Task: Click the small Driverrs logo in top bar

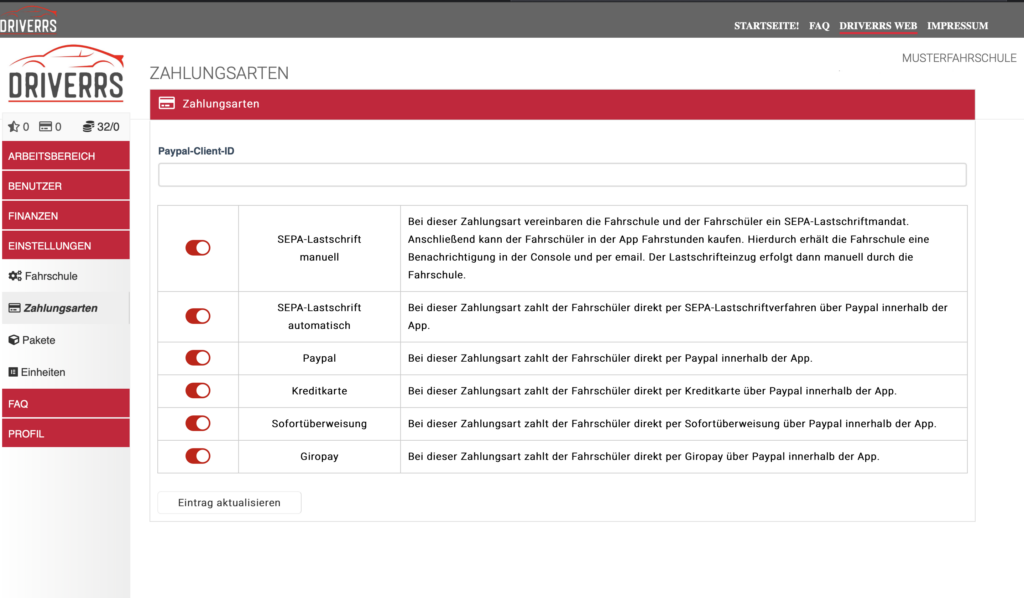Action: coord(29,20)
